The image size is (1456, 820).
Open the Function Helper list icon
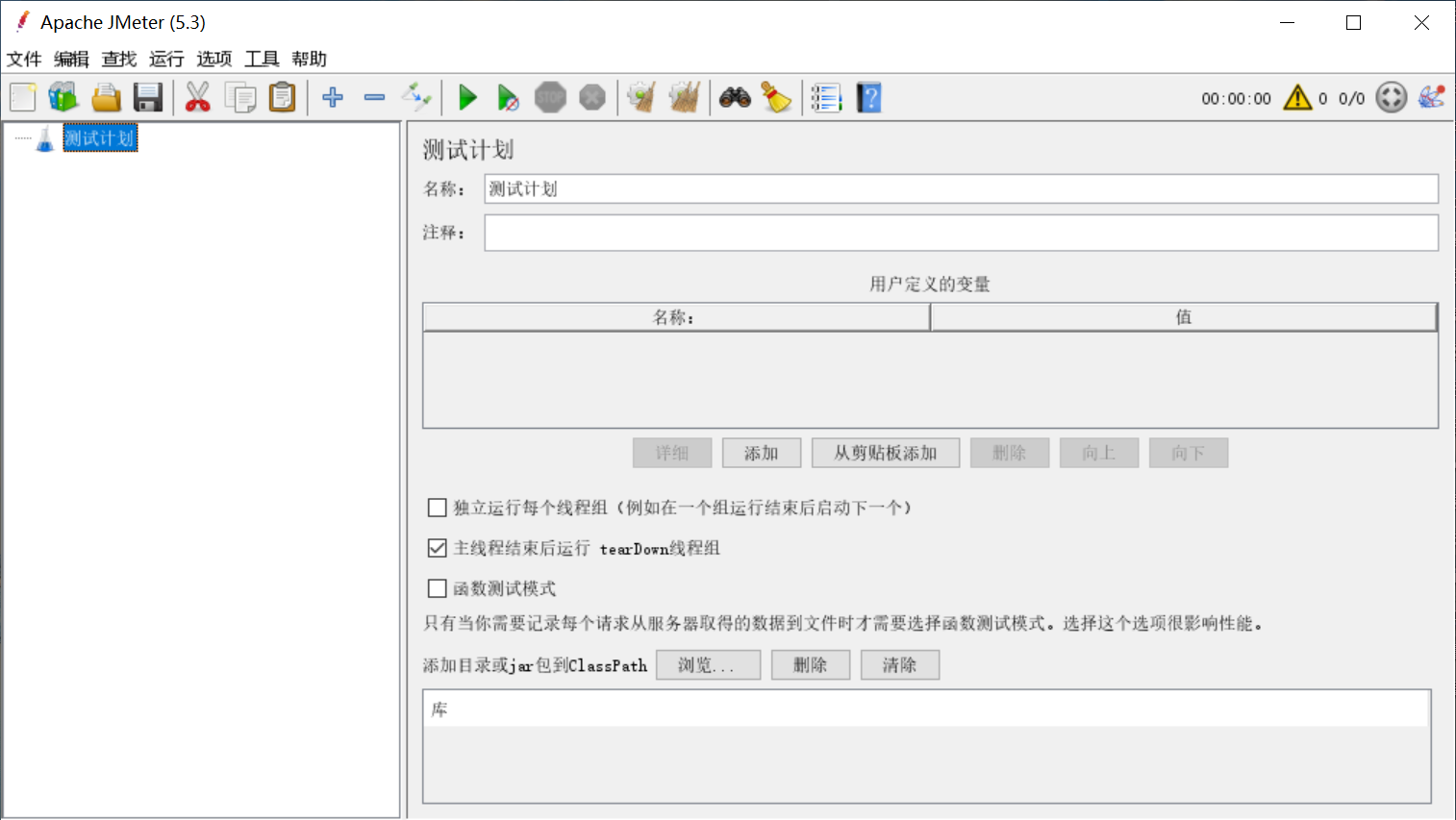point(826,97)
